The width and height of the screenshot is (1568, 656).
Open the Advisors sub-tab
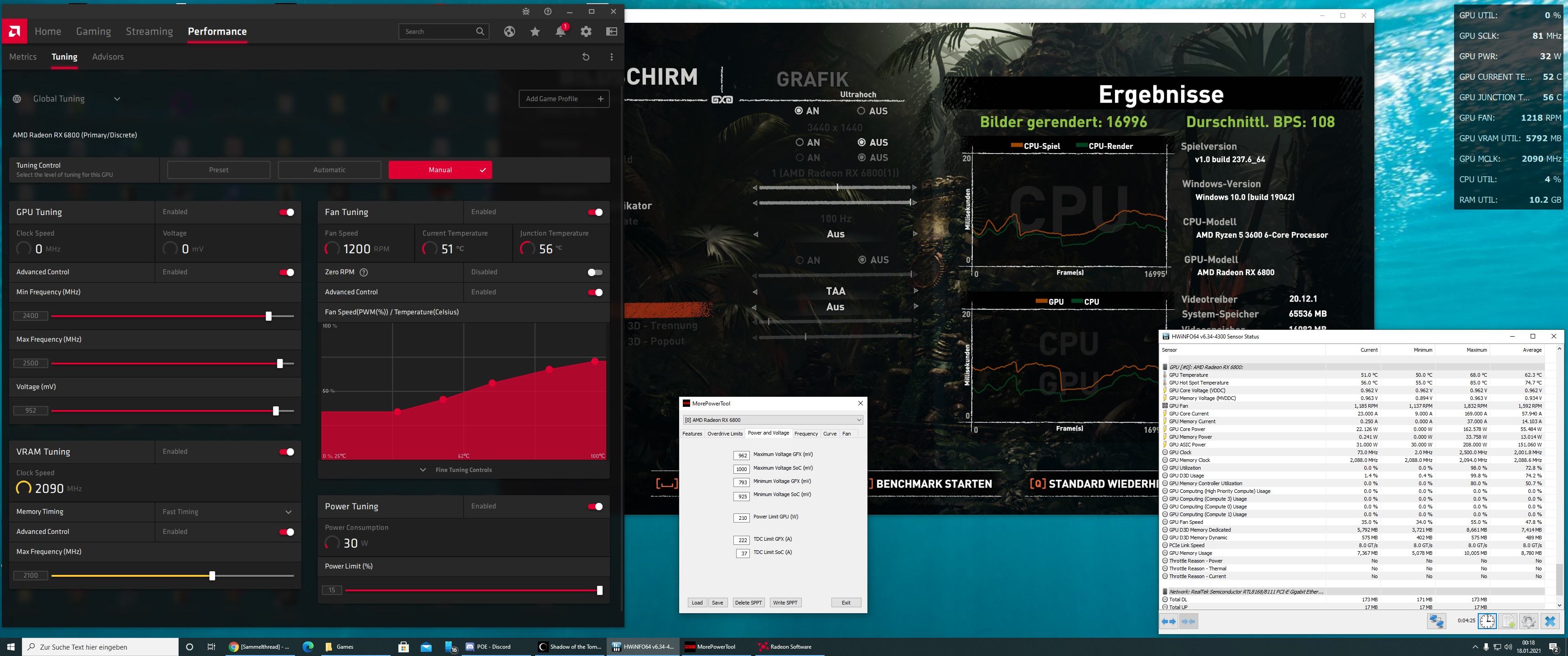108,56
